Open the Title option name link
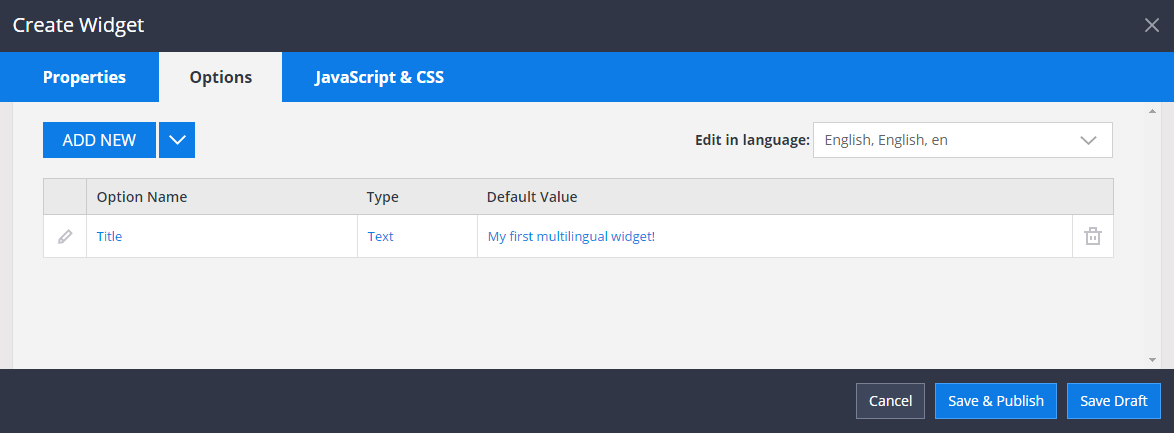This screenshot has height=433, width=1174. pos(109,237)
